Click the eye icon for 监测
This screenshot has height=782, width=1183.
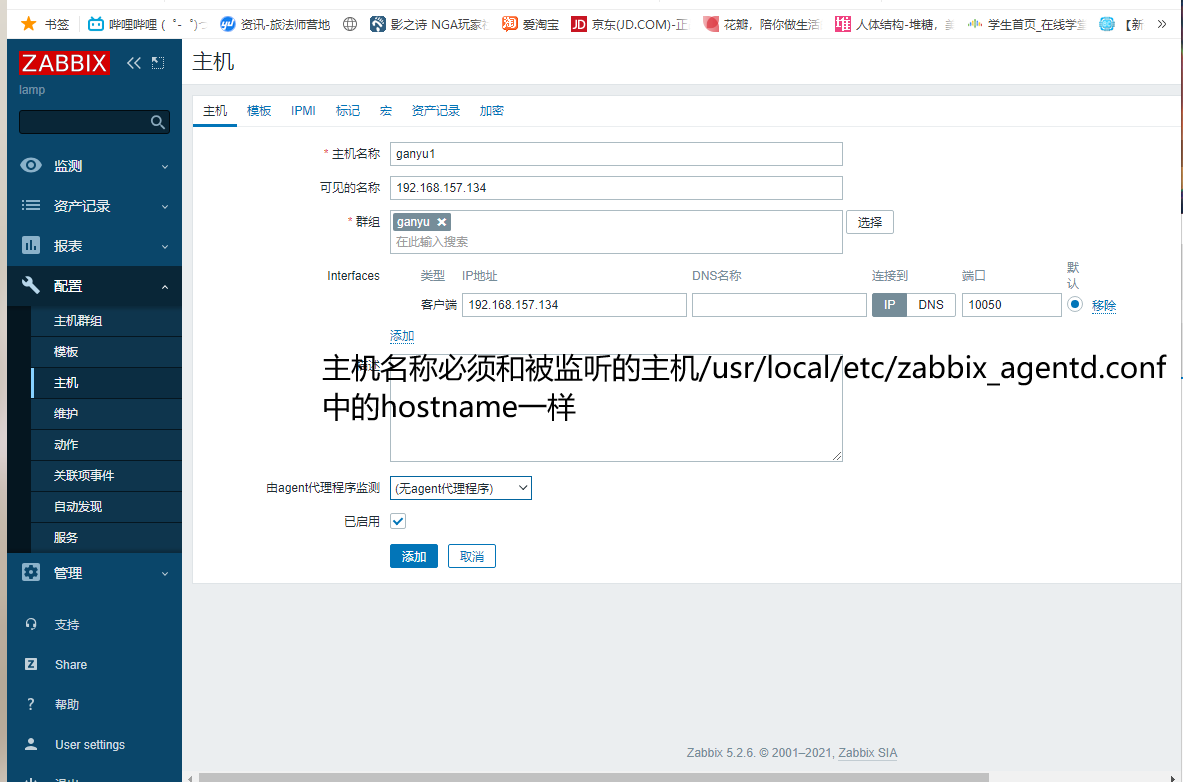tap(31, 165)
